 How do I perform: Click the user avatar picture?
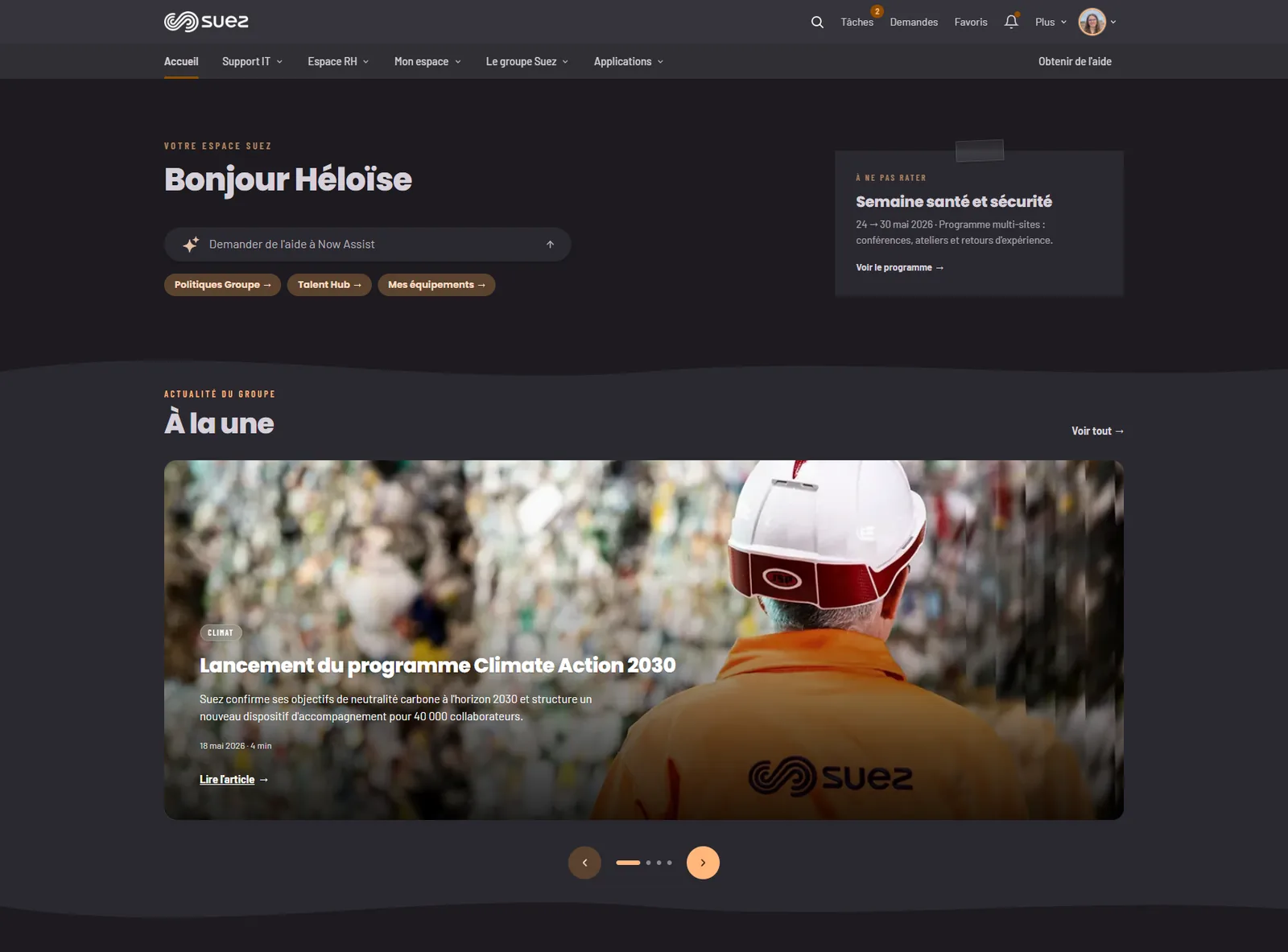click(x=1092, y=22)
